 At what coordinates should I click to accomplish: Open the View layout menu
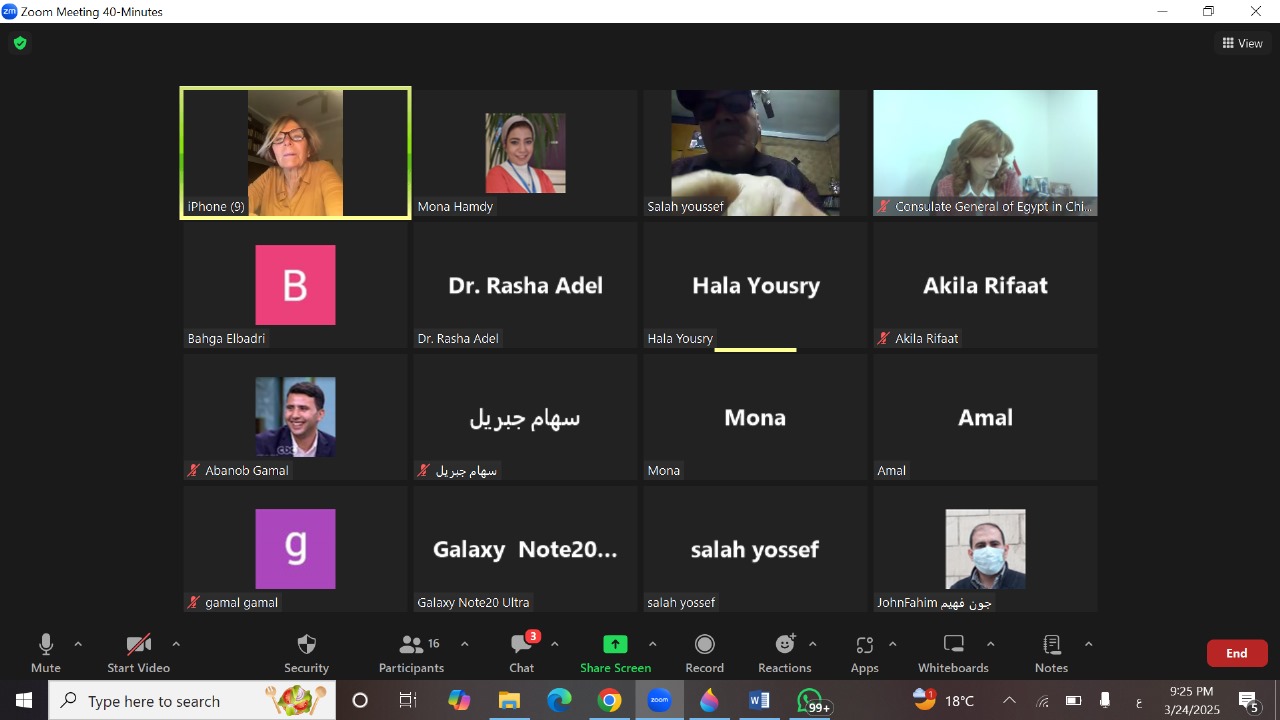click(x=1242, y=43)
